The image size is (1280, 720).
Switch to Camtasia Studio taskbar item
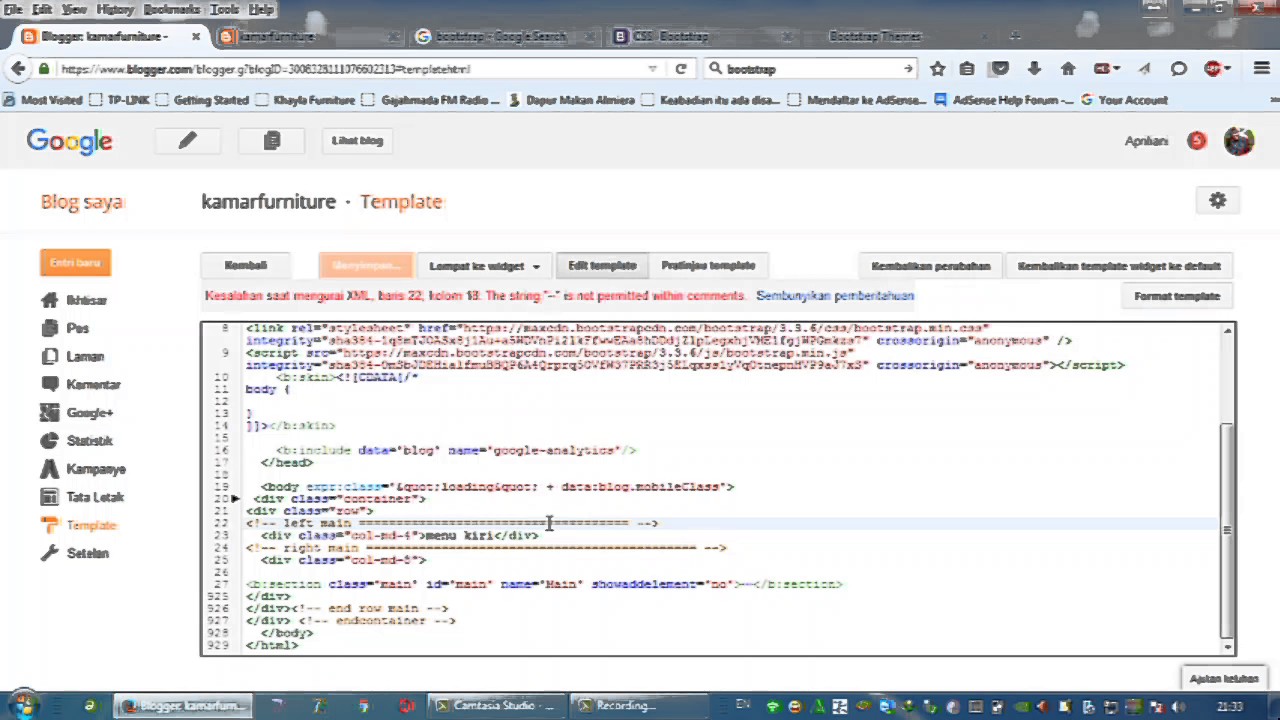[494, 705]
